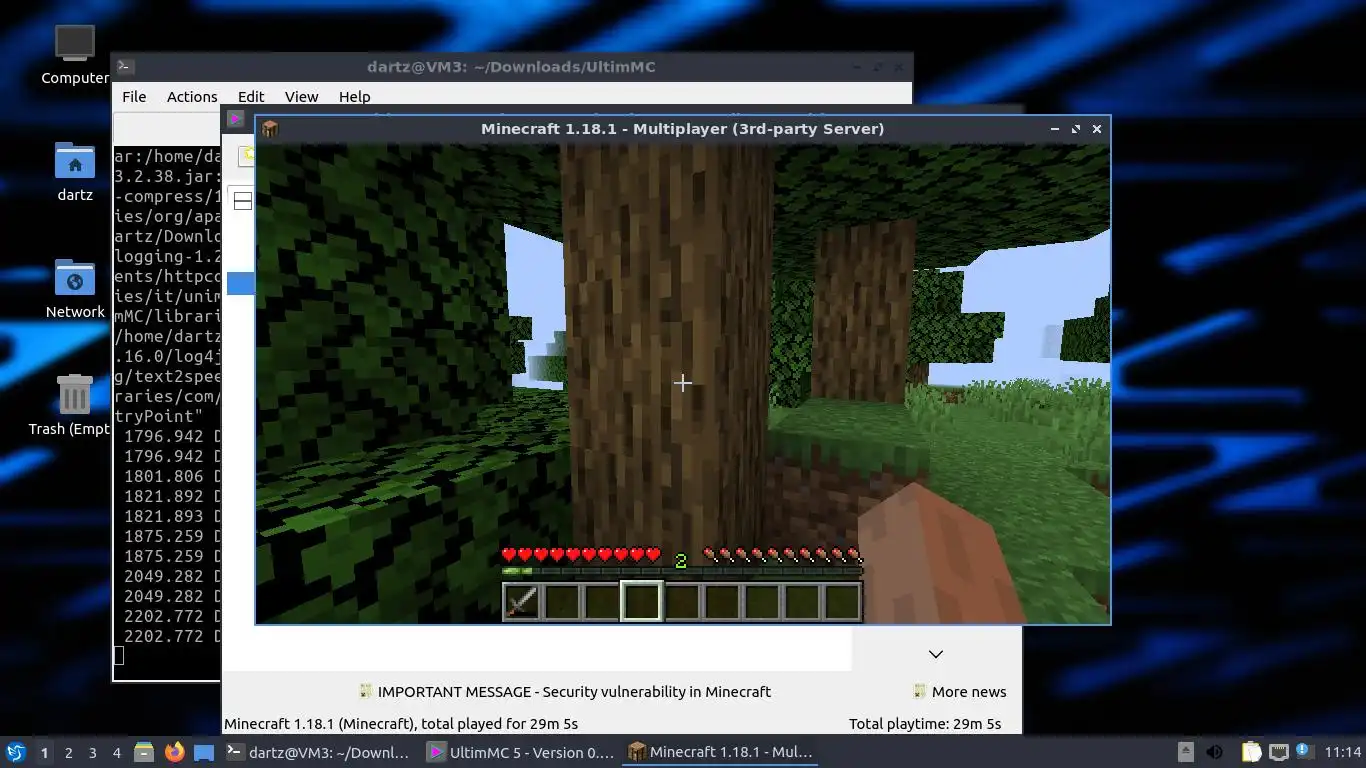Select the sword in the first hotbar slot

point(521,602)
